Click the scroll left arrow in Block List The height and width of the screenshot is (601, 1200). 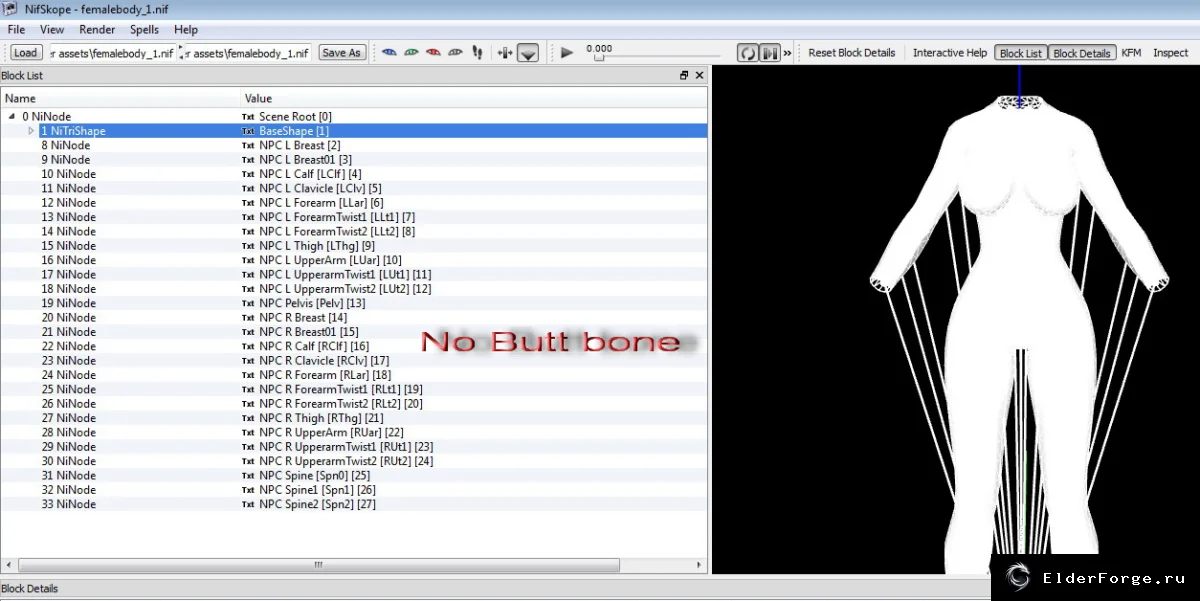[7, 565]
